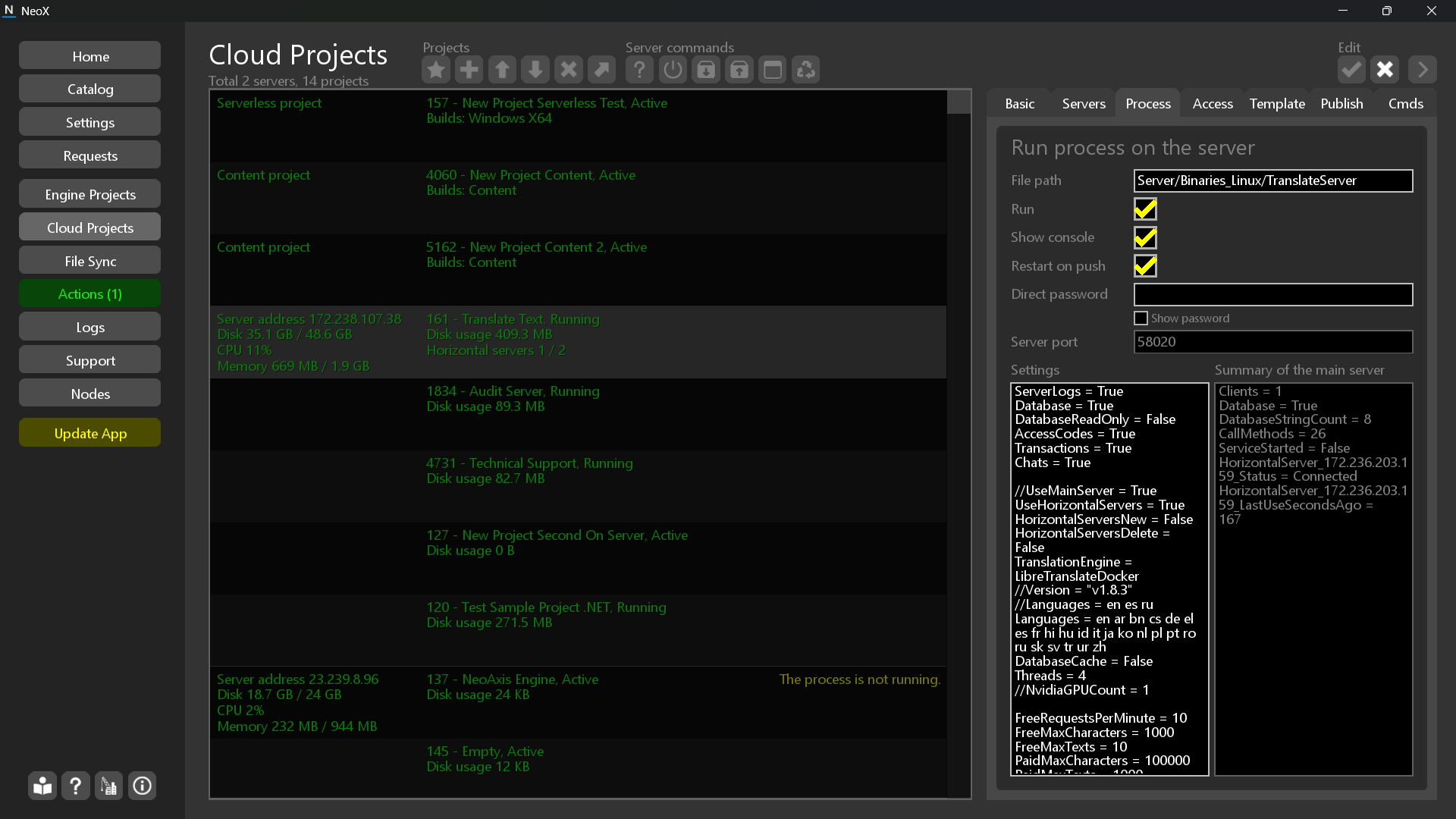Add a new project with the plus icon
Viewport: 1456px width, 819px height.
coord(469,69)
